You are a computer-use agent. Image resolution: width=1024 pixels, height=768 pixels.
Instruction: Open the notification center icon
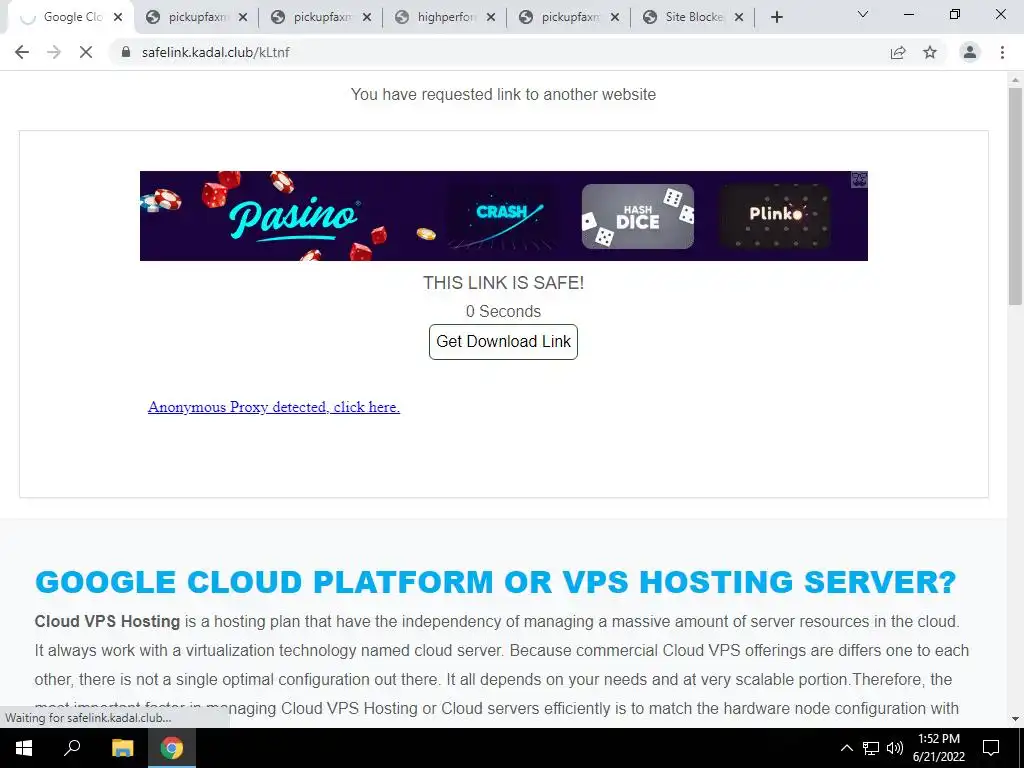click(991, 748)
